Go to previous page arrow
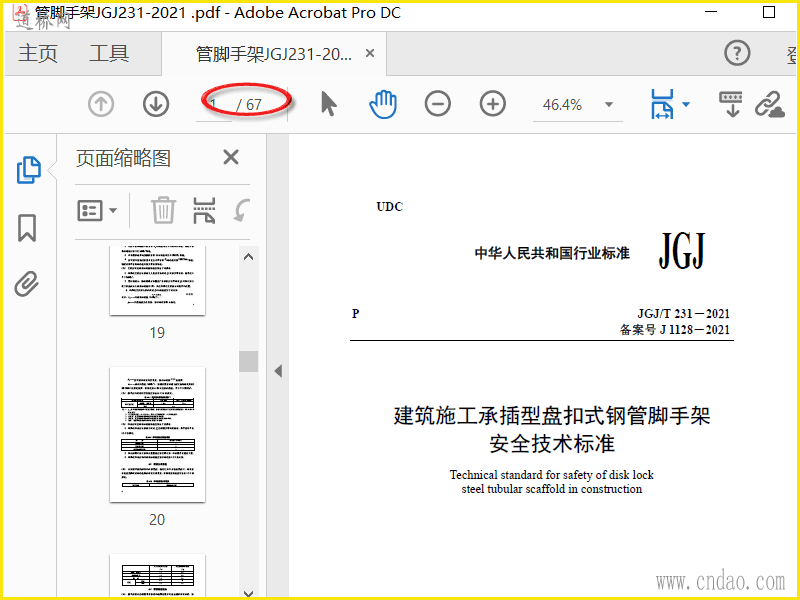This screenshot has height=600, width=800. (101, 104)
